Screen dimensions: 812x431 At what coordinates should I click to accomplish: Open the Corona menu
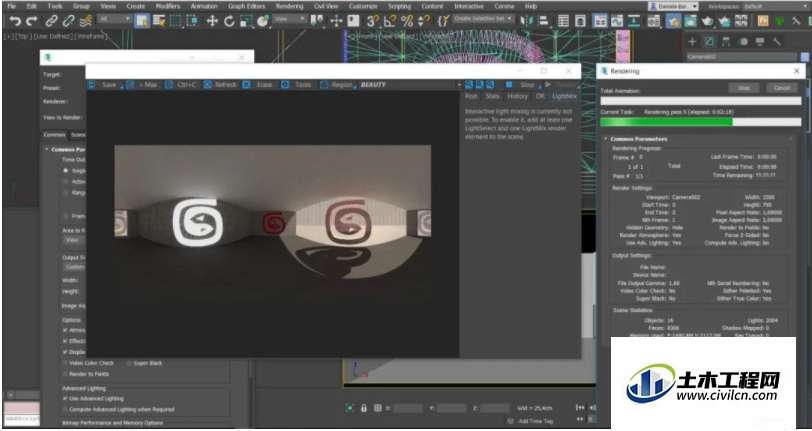click(503, 6)
